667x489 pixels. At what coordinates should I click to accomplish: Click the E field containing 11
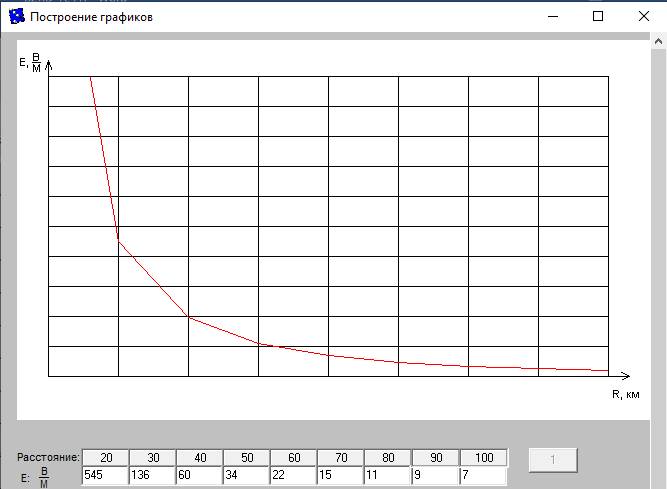pos(388,475)
